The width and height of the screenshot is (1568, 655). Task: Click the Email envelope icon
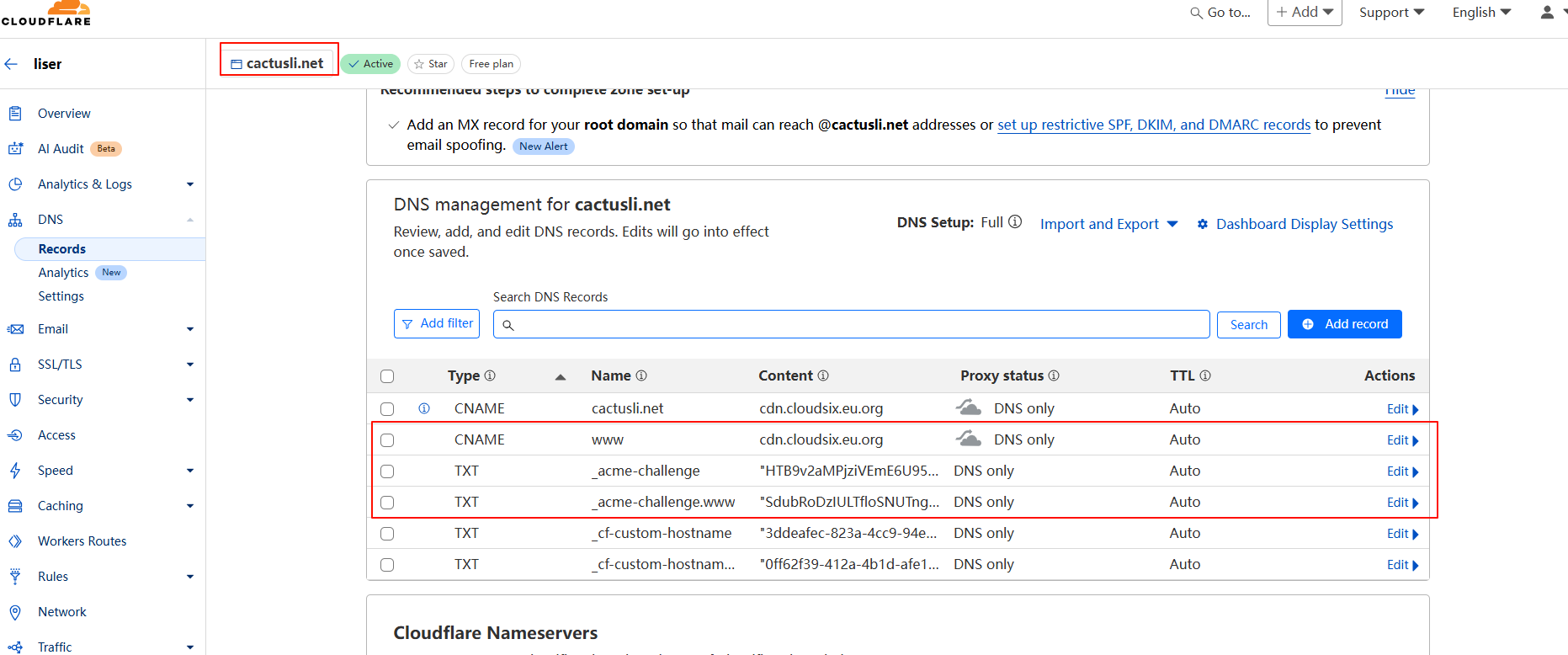pos(15,329)
